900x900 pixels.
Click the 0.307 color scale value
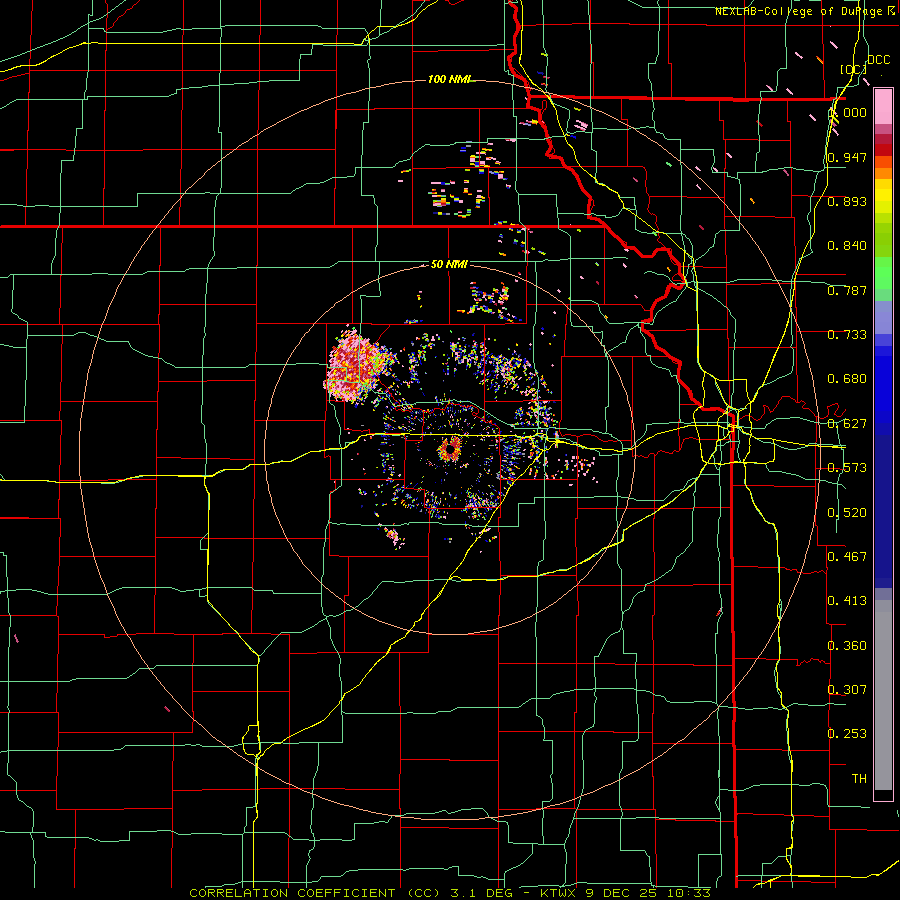pyautogui.click(x=847, y=689)
